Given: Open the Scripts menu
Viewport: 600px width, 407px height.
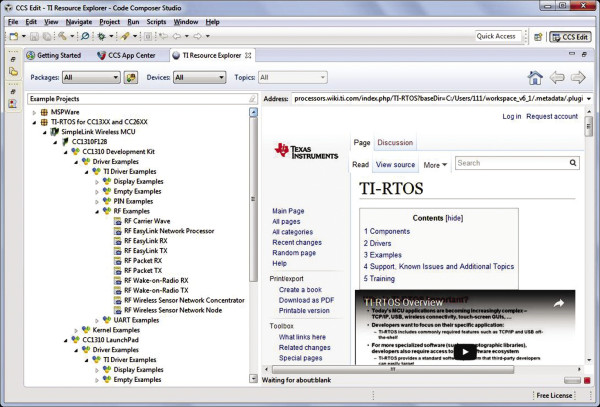Looking at the screenshot, I should click(x=156, y=22).
